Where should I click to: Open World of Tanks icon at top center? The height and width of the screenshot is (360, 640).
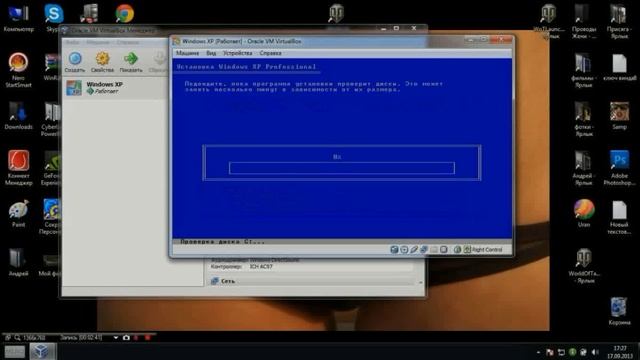(336, 13)
